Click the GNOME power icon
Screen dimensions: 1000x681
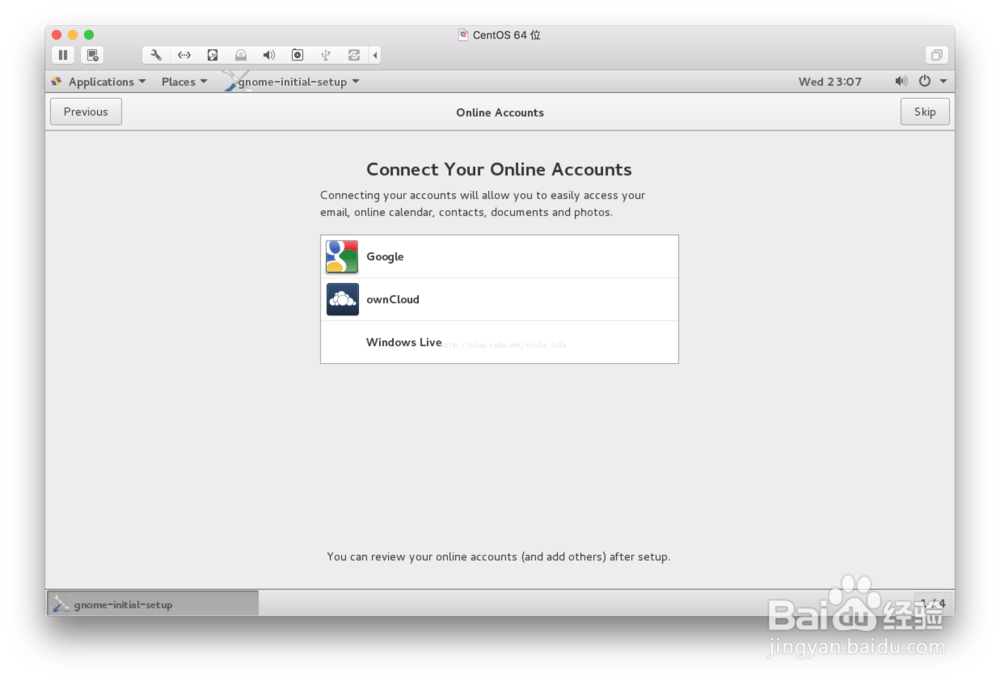[924, 81]
